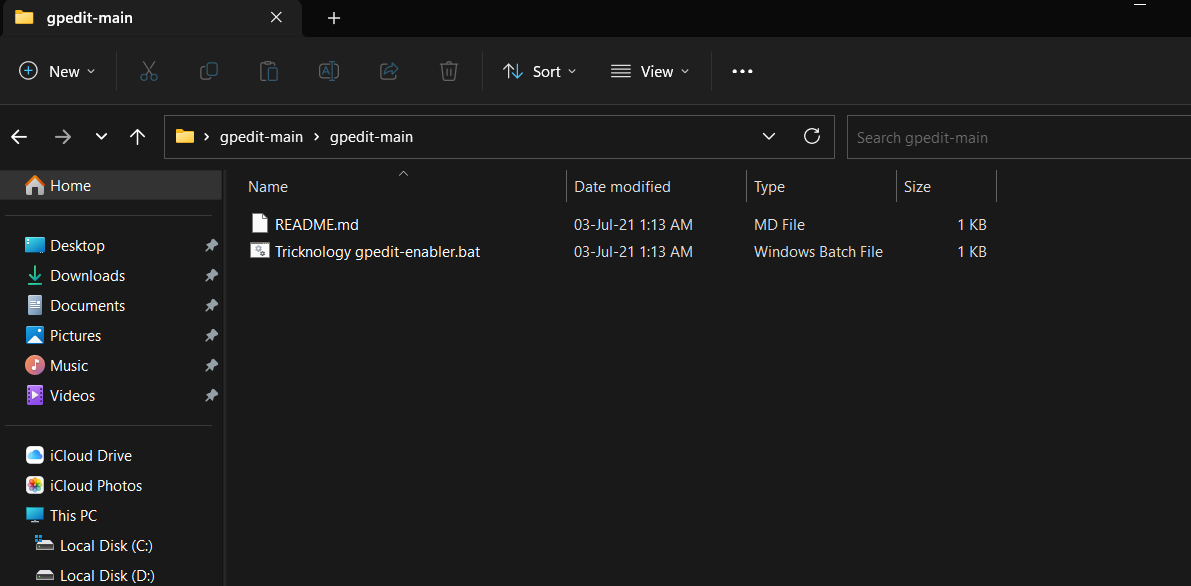Copy a file with the Copy icon
1191x586 pixels.
208,71
